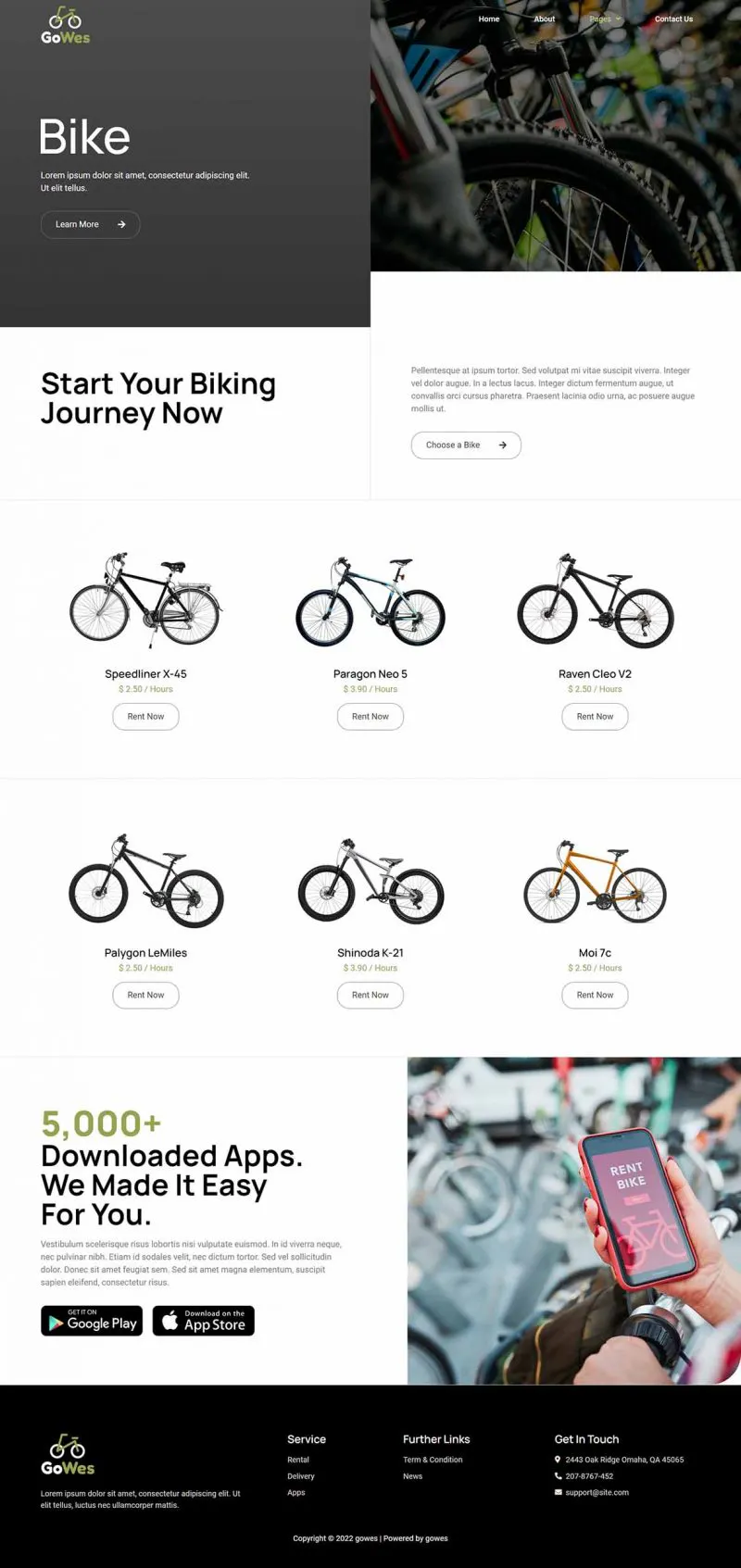Viewport: 741px width, 1568px height.
Task: Click the GoWes bicycle logo in header
Action: [x=66, y=26]
